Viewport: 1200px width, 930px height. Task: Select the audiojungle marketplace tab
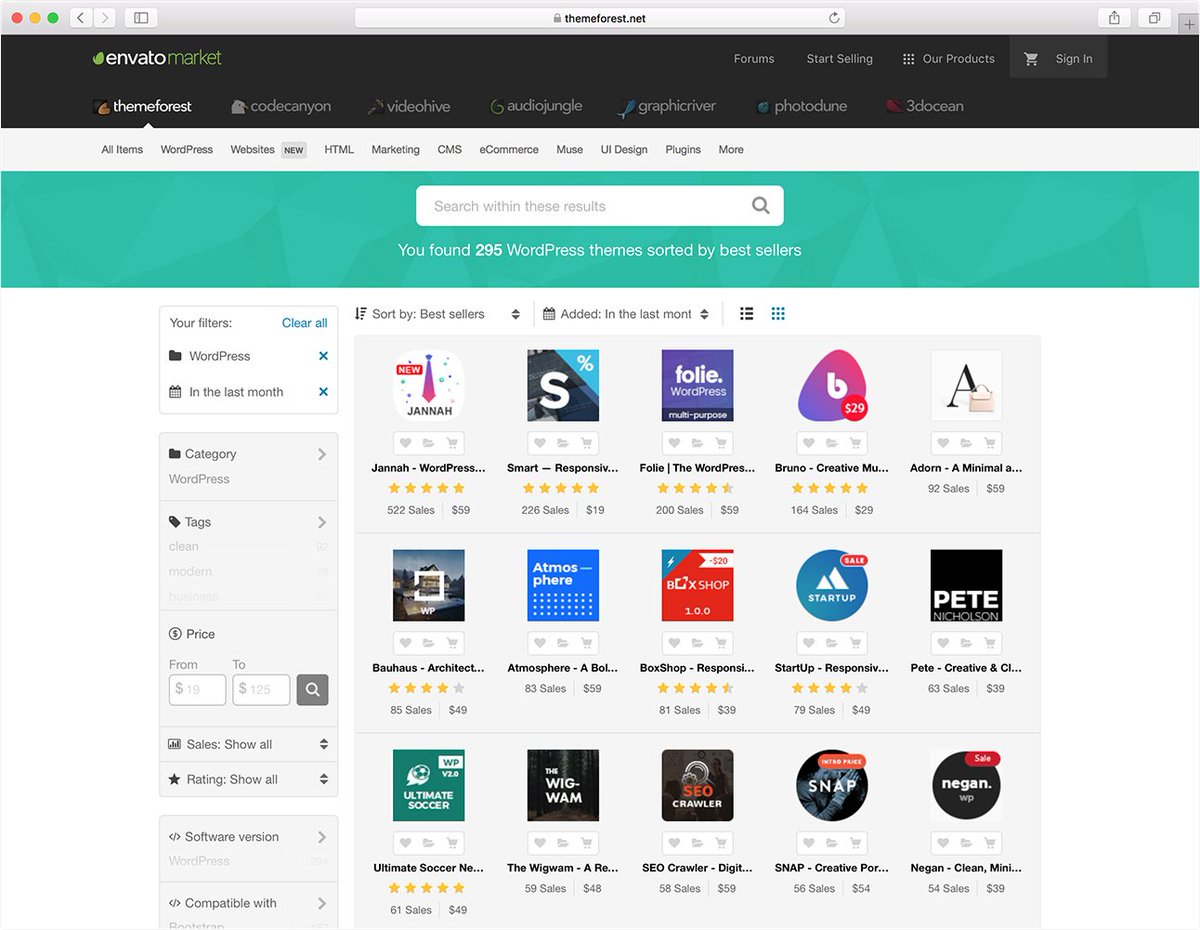tap(536, 106)
